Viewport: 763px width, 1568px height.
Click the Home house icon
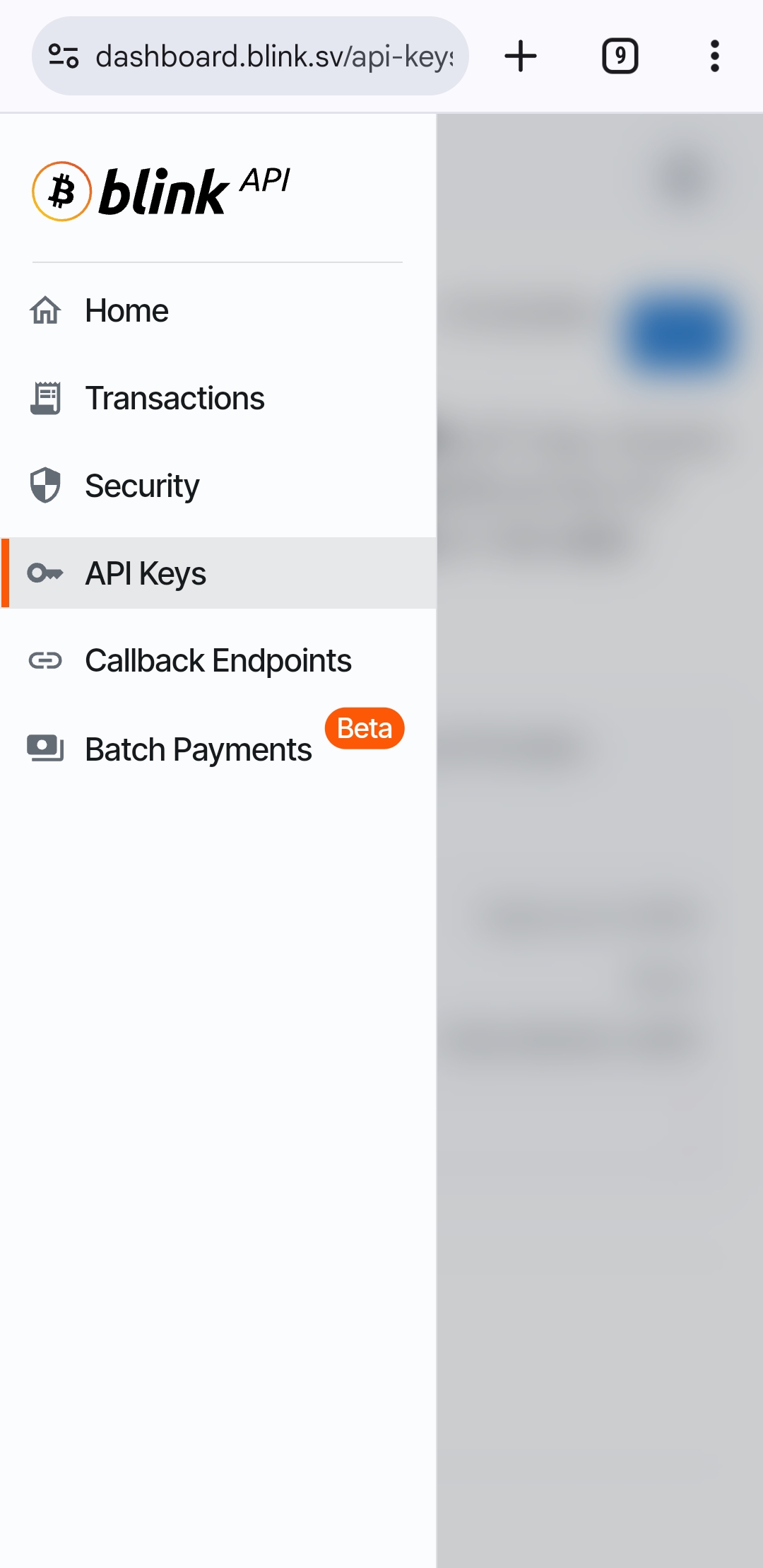pyautogui.click(x=45, y=310)
